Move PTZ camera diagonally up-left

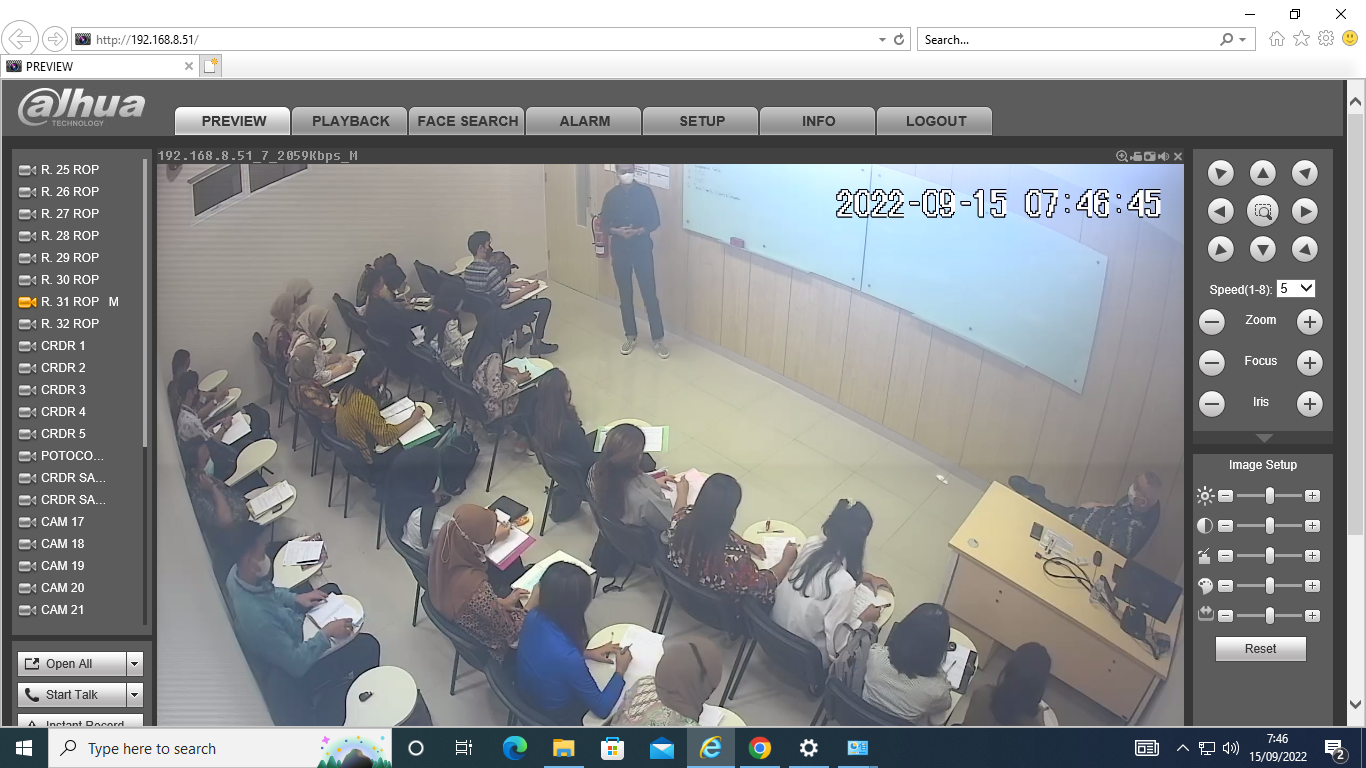1220,173
